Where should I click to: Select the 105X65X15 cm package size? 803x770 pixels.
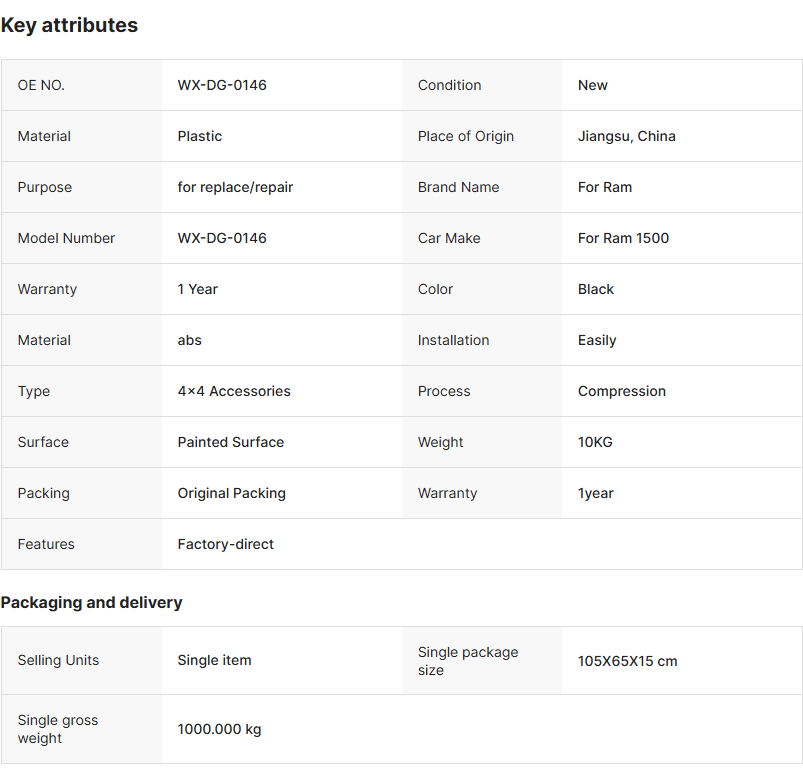coord(628,661)
